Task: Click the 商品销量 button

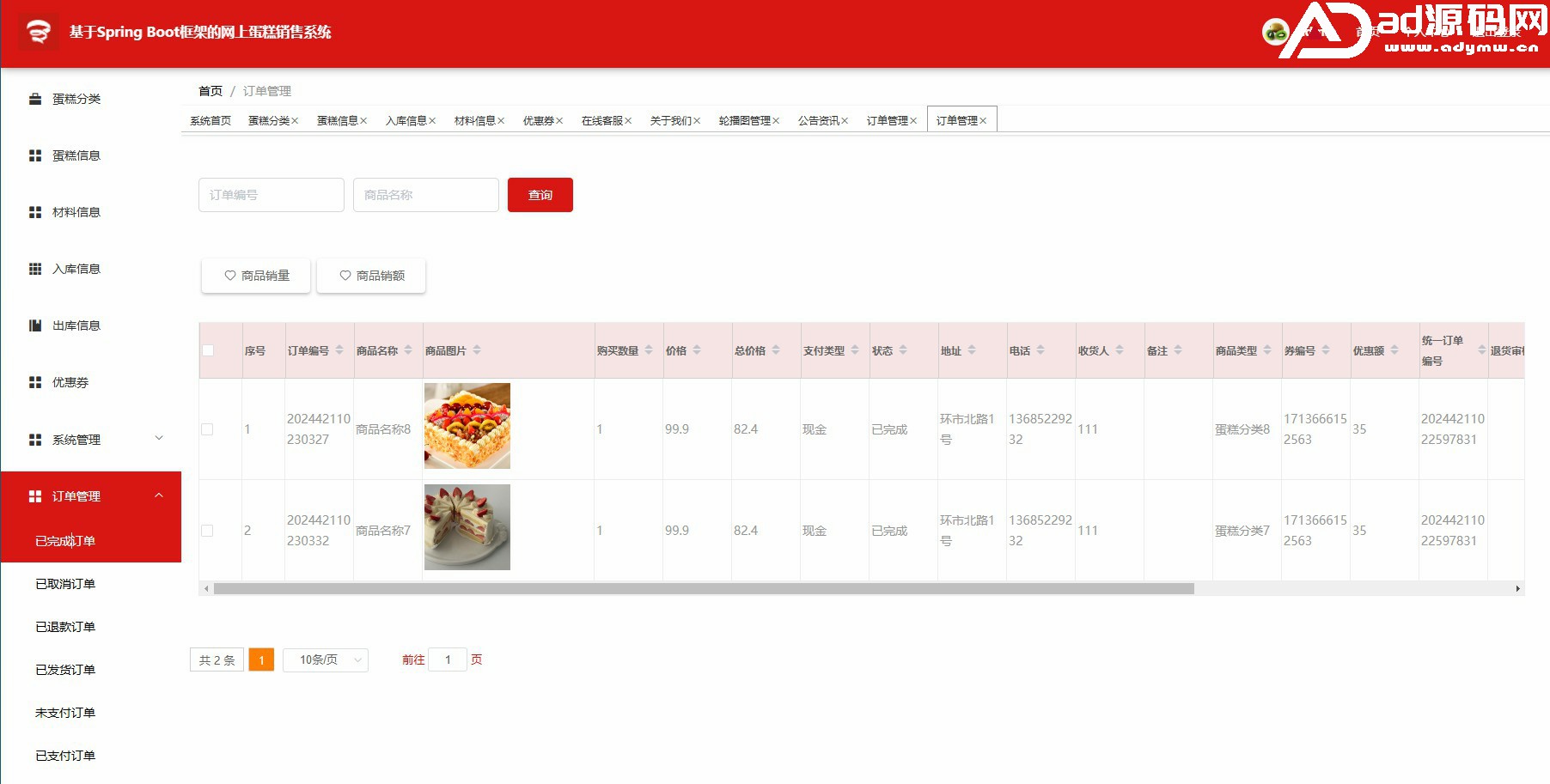Action: click(256, 276)
